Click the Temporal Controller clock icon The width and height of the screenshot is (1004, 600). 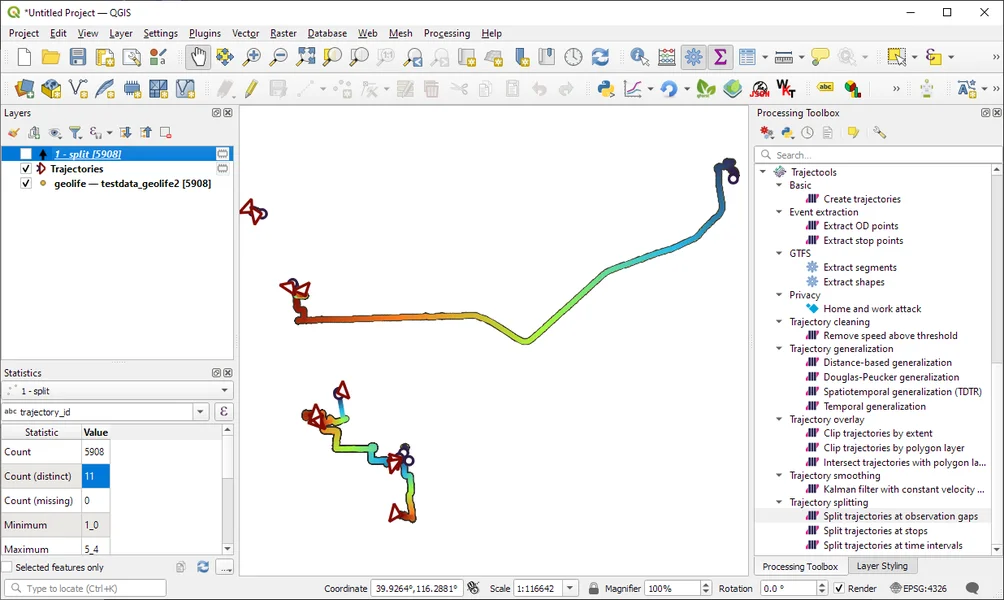573,57
